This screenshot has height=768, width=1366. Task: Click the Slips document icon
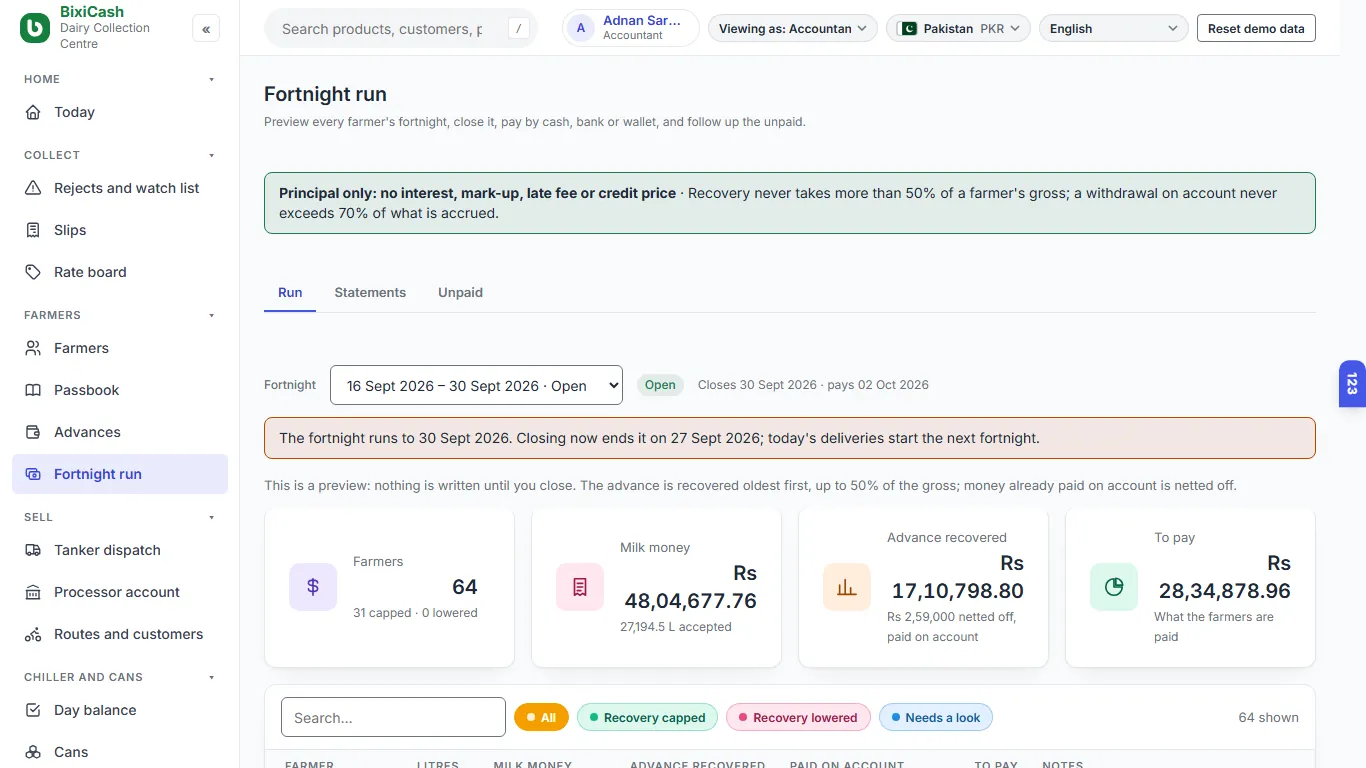pos(33,230)
